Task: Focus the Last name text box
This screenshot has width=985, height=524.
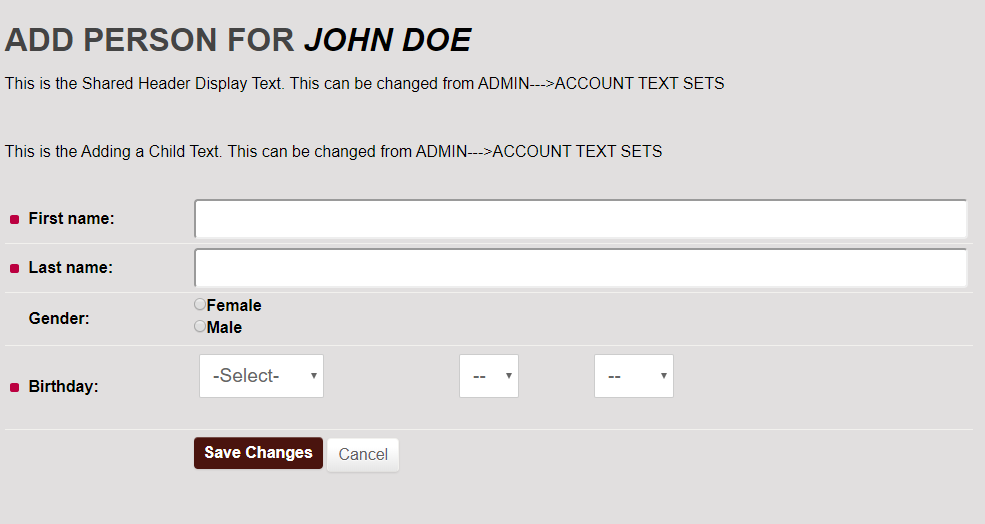Action: click(x=580, y=268)
